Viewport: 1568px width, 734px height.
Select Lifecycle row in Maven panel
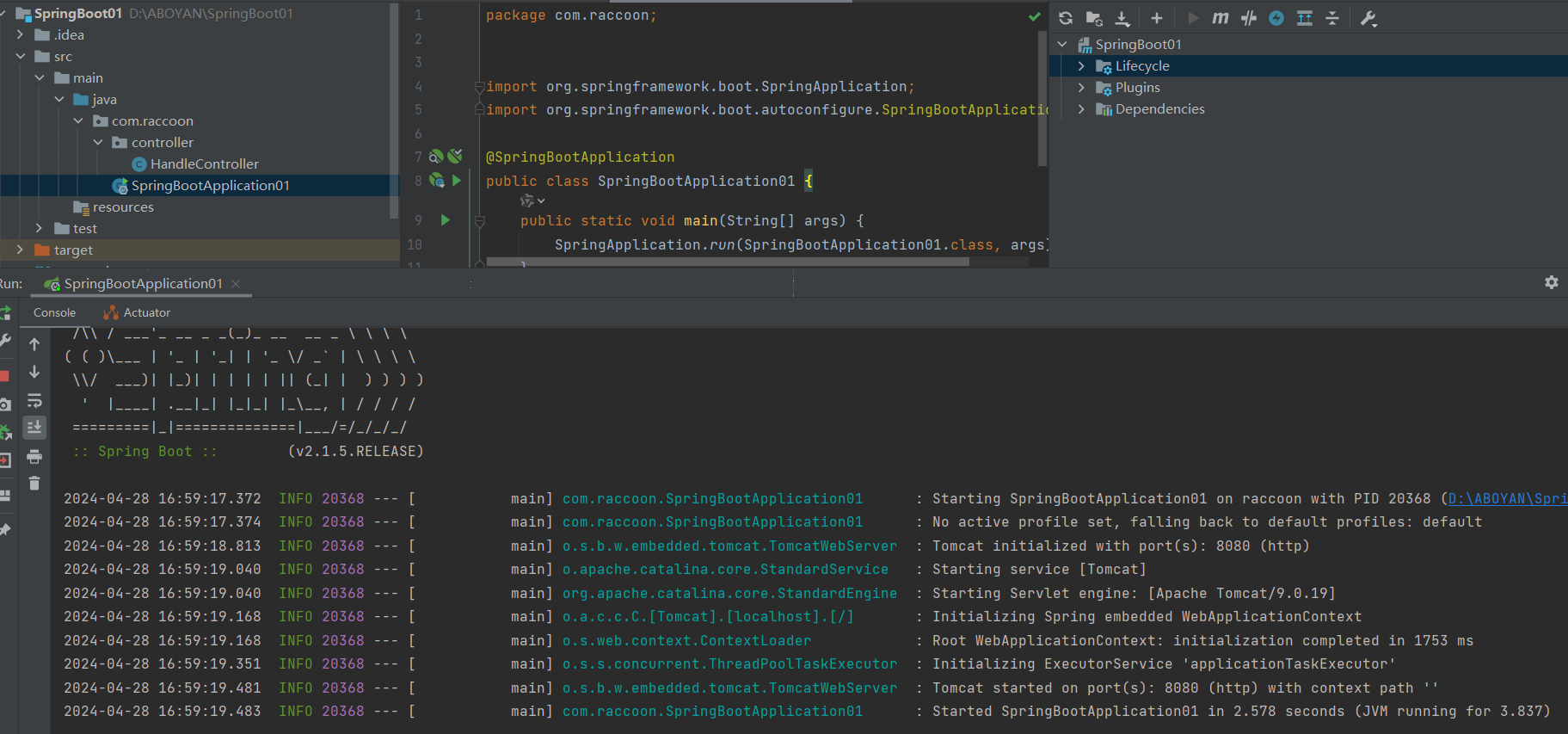pos(1308,66)
